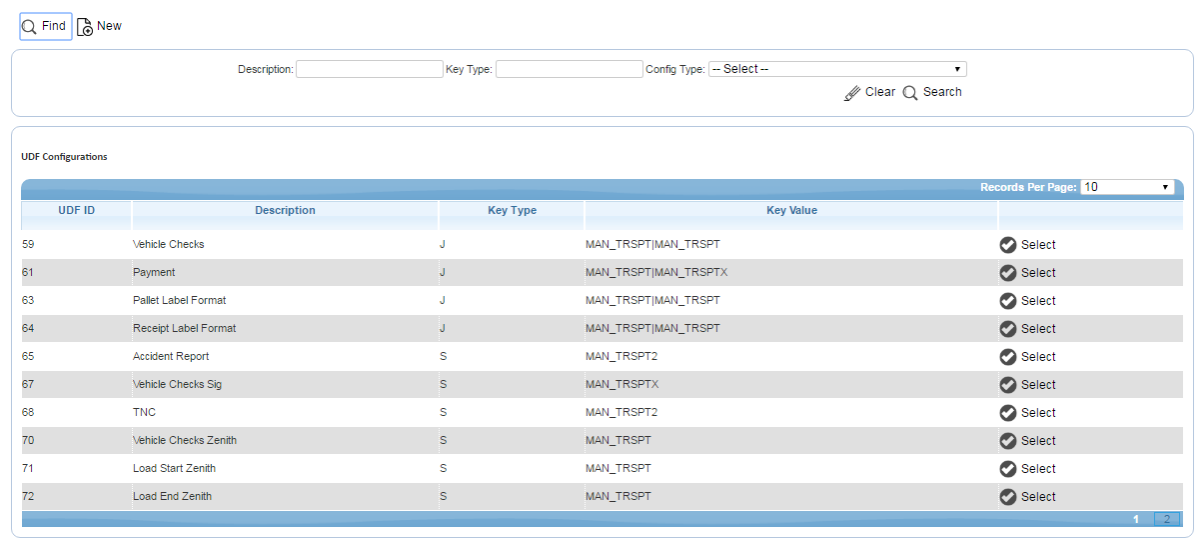Click the checkmark icon for Vehicle Checks Sig
The width and height of the screenshot is (1202, 548).
1008,385
